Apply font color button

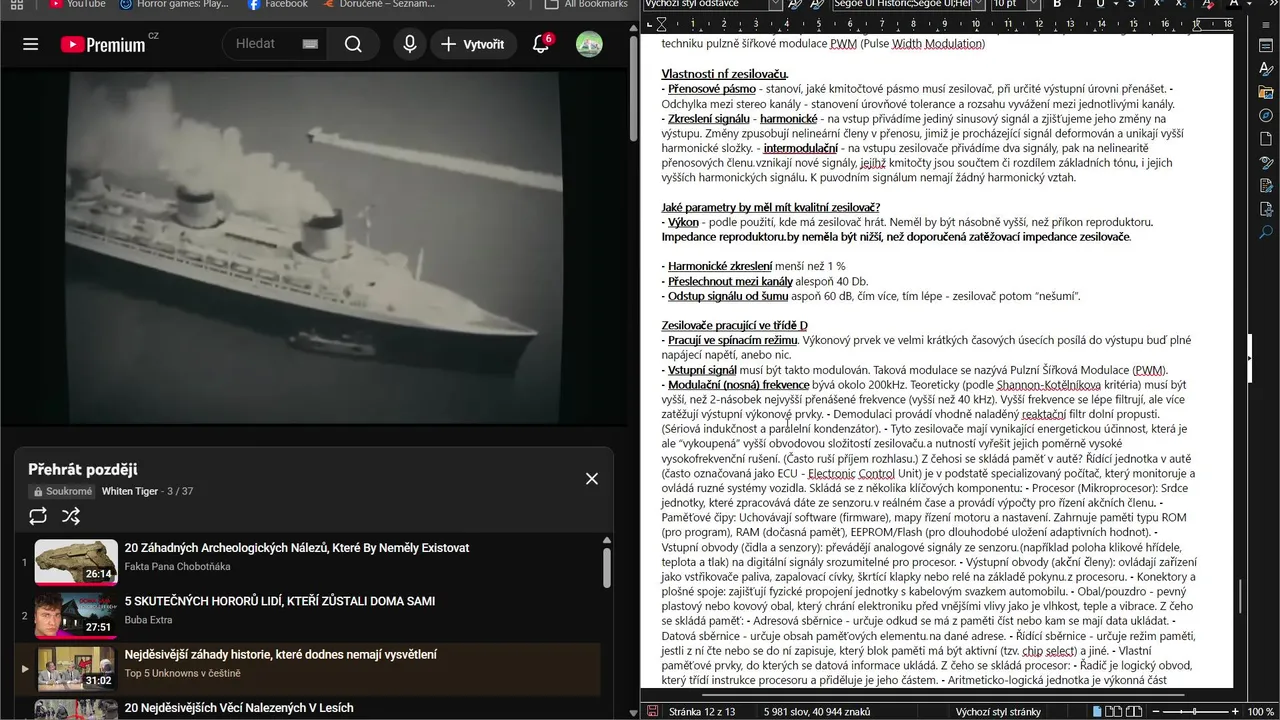[x=1234, y=4]
